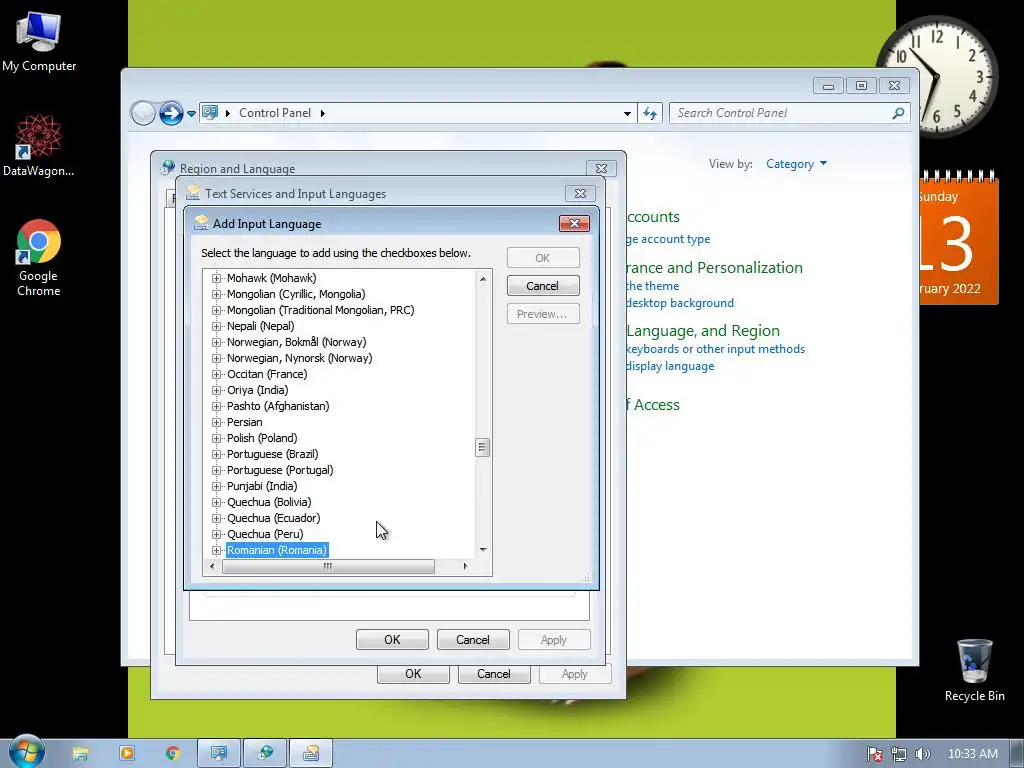Select Oriya (India) language row
The image size is (1024, 768).
(257, 390)
